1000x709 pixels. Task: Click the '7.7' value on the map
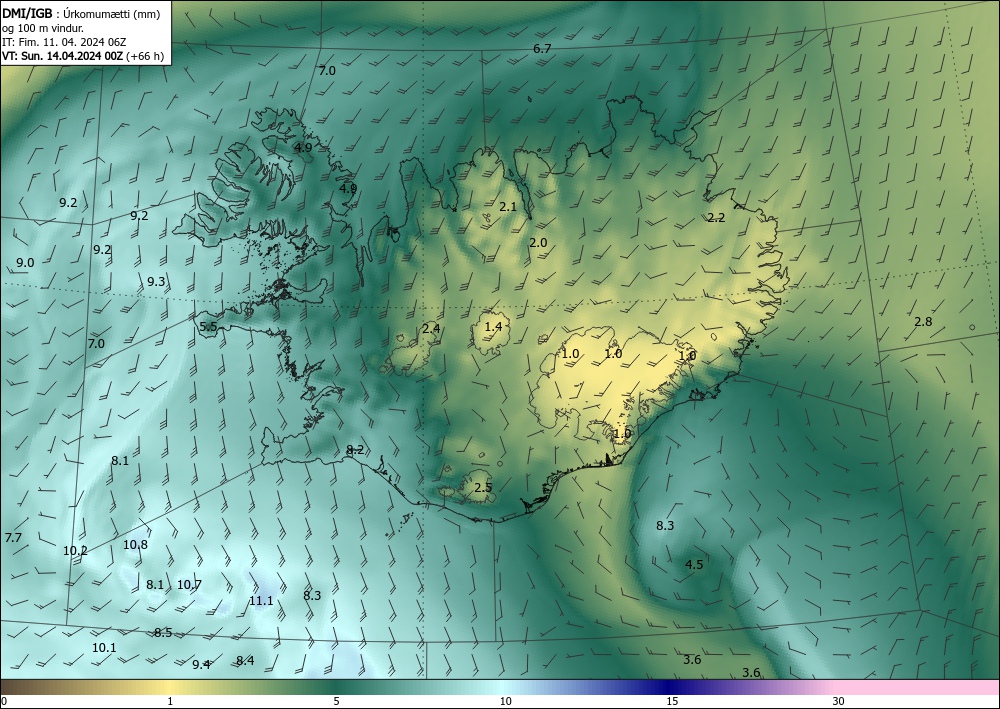pos(13,538)
